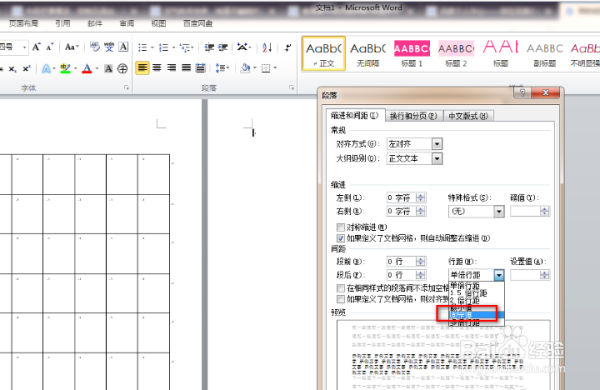Screen dimensions: 600x390
Task: Click the Grow Font icon
Action: tap(36, 47)
